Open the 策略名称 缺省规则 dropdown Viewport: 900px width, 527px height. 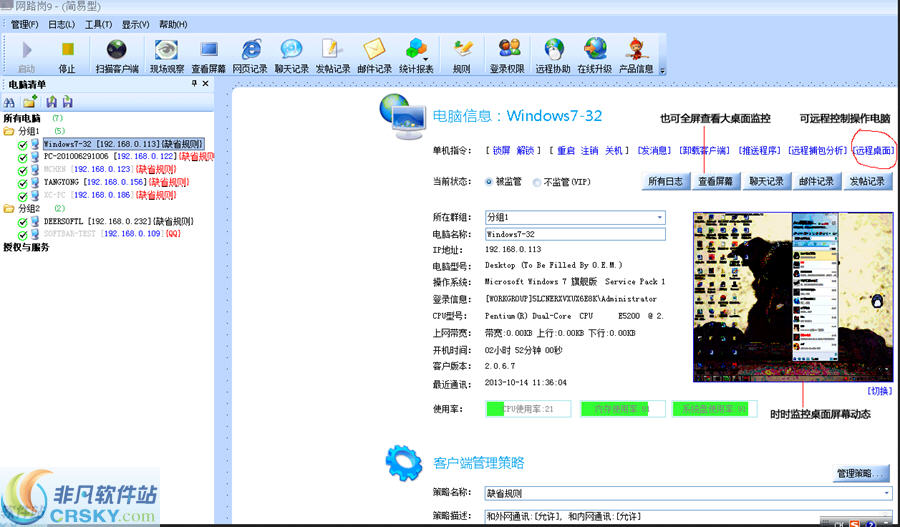pyautogui.click(x=887, y=493)
